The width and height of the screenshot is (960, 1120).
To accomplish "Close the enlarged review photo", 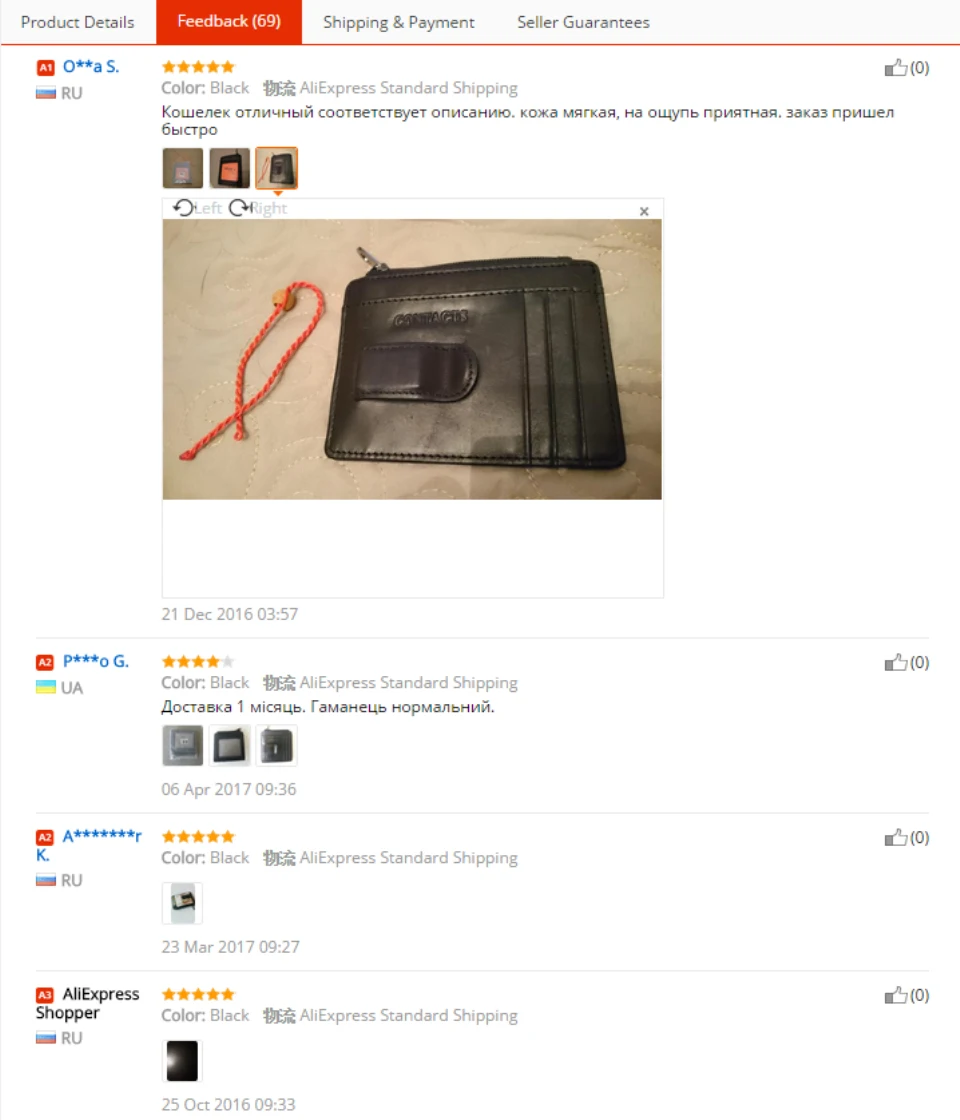I will point(644,211).
